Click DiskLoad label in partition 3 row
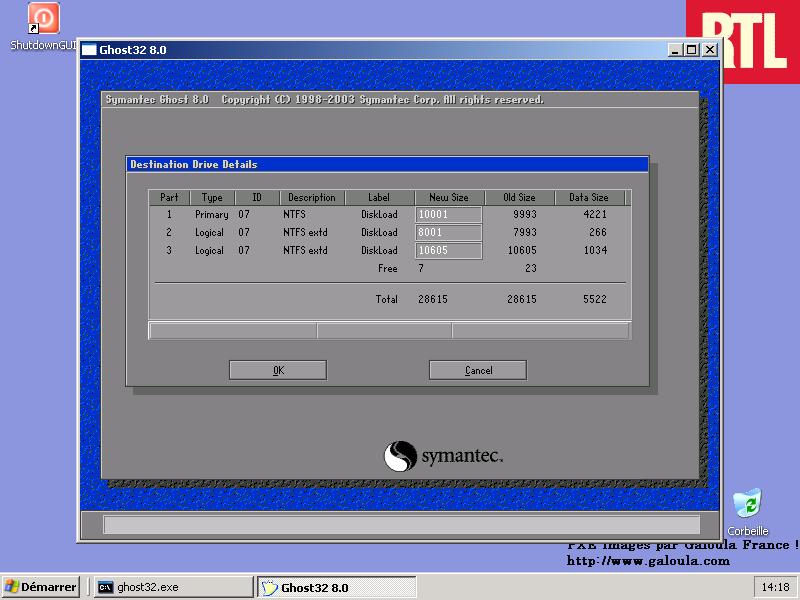The height and width of the screenshot is (600, 800). coord(379,251)
